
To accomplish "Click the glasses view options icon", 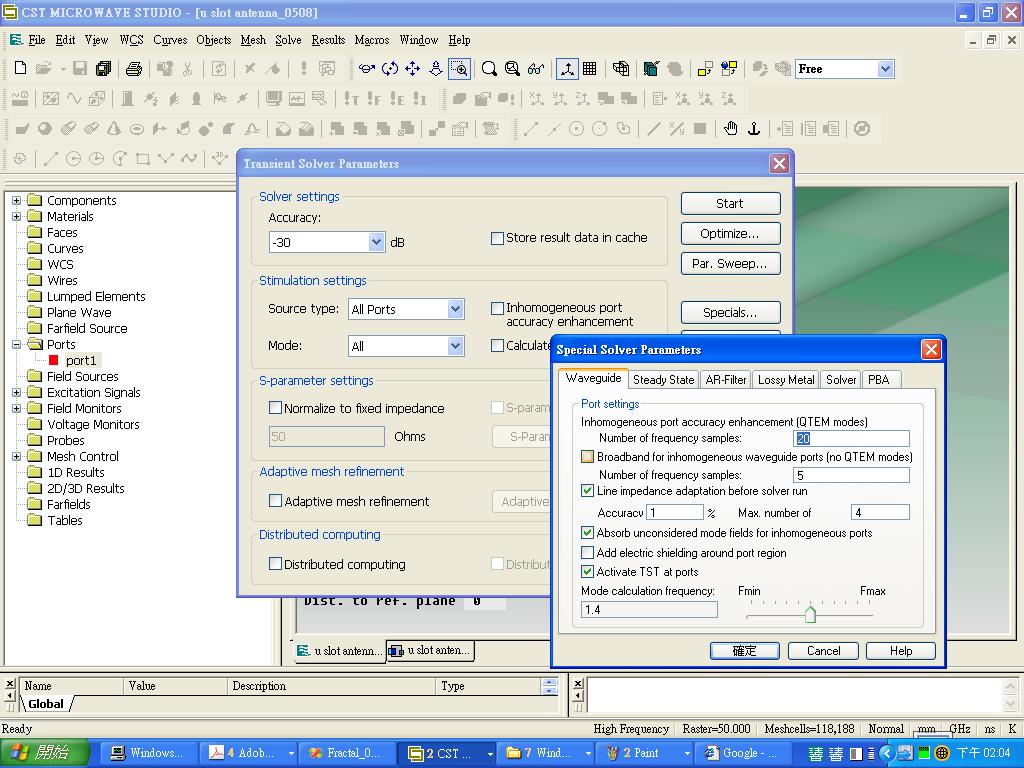I will point(536,69).
